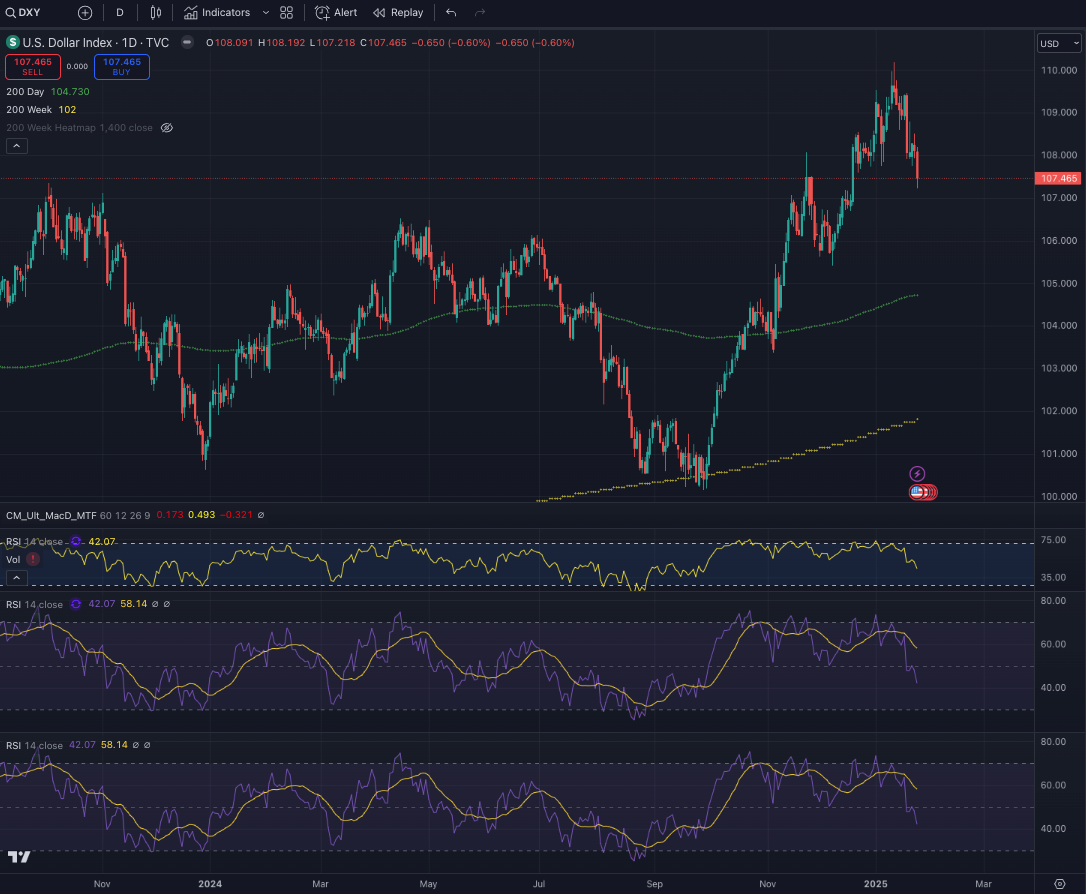Collapse the RSI pane indicator legend
1086x894 pixels.
pos(17,578)
